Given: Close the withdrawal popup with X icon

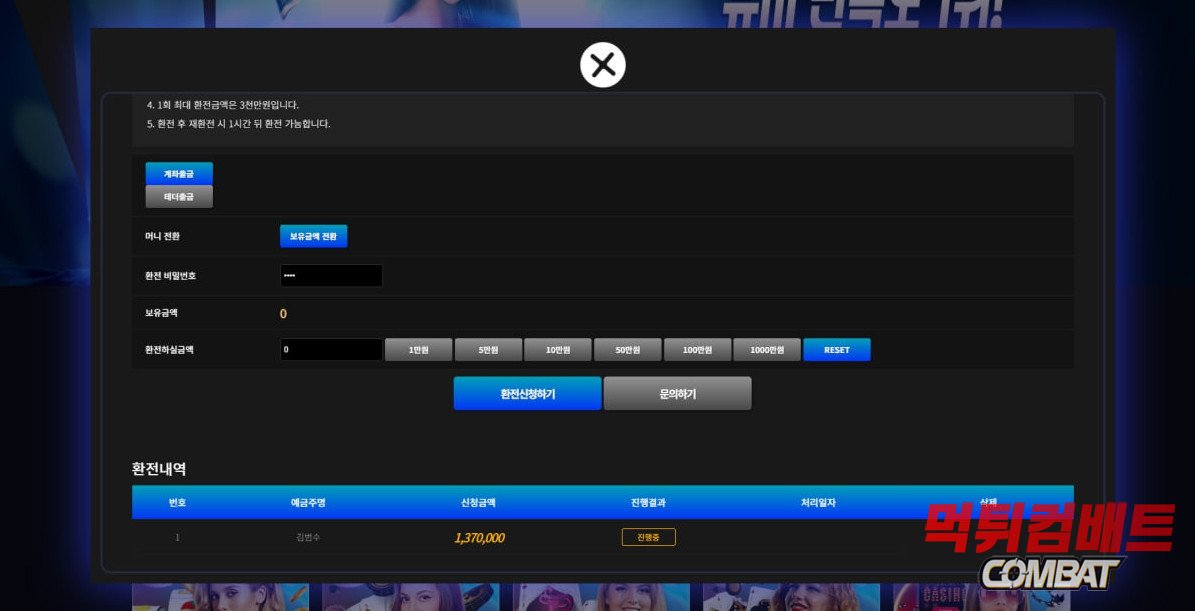Looking at the screenshot, I should [x=602, y=65].
